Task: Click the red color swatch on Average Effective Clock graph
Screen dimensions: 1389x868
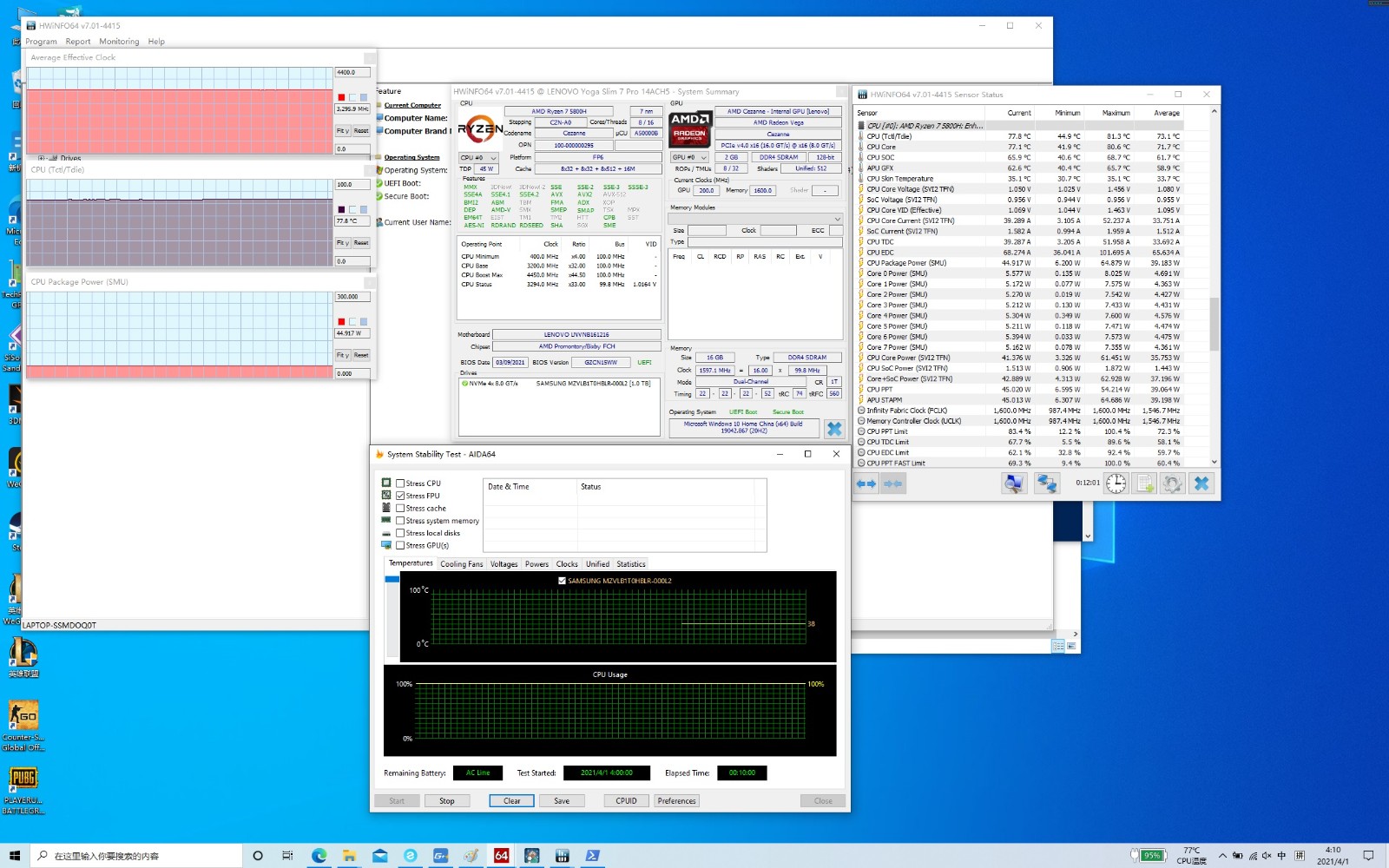Action: click(341, 97)
